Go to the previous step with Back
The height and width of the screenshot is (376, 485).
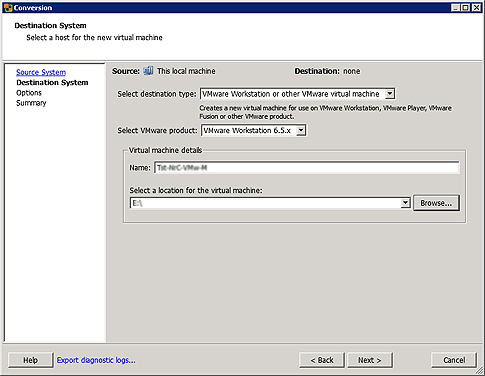(322, 360)
